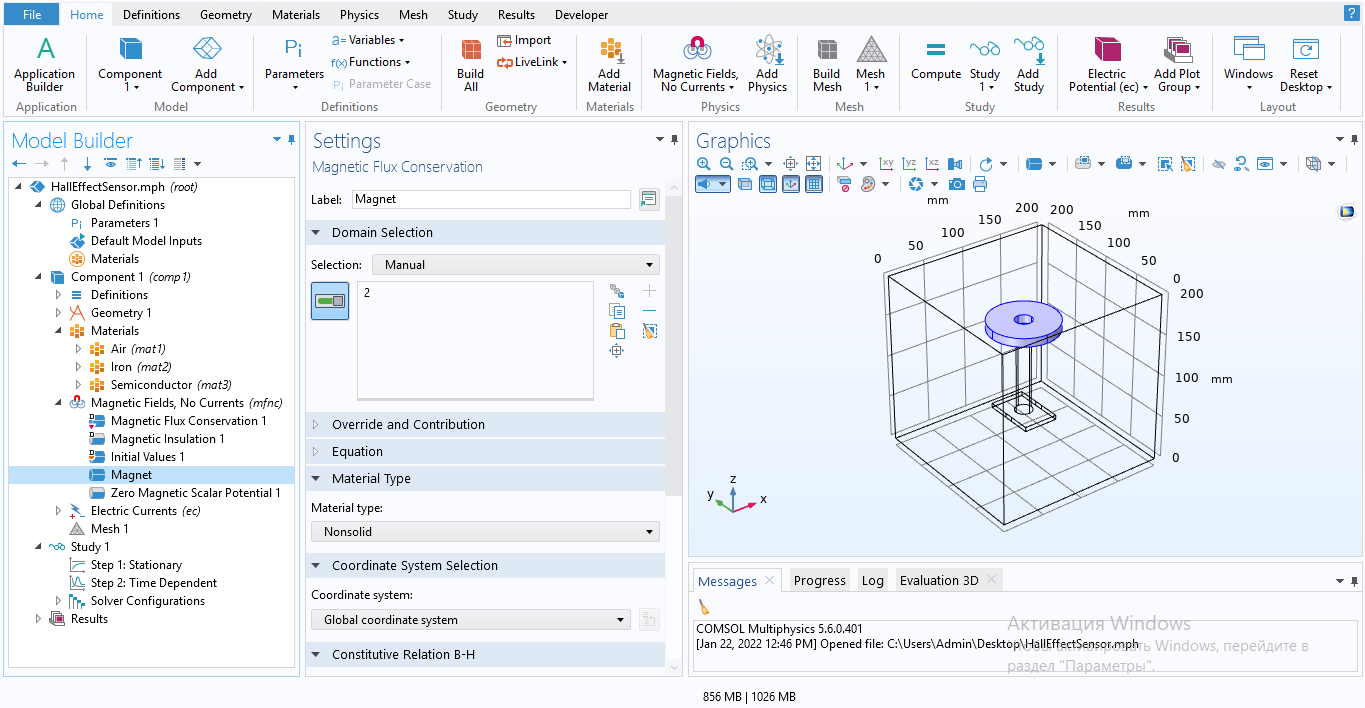The image size is (1365, 708).
Task: Open the Material type Nonsolid dropdown
Action: 485,532
